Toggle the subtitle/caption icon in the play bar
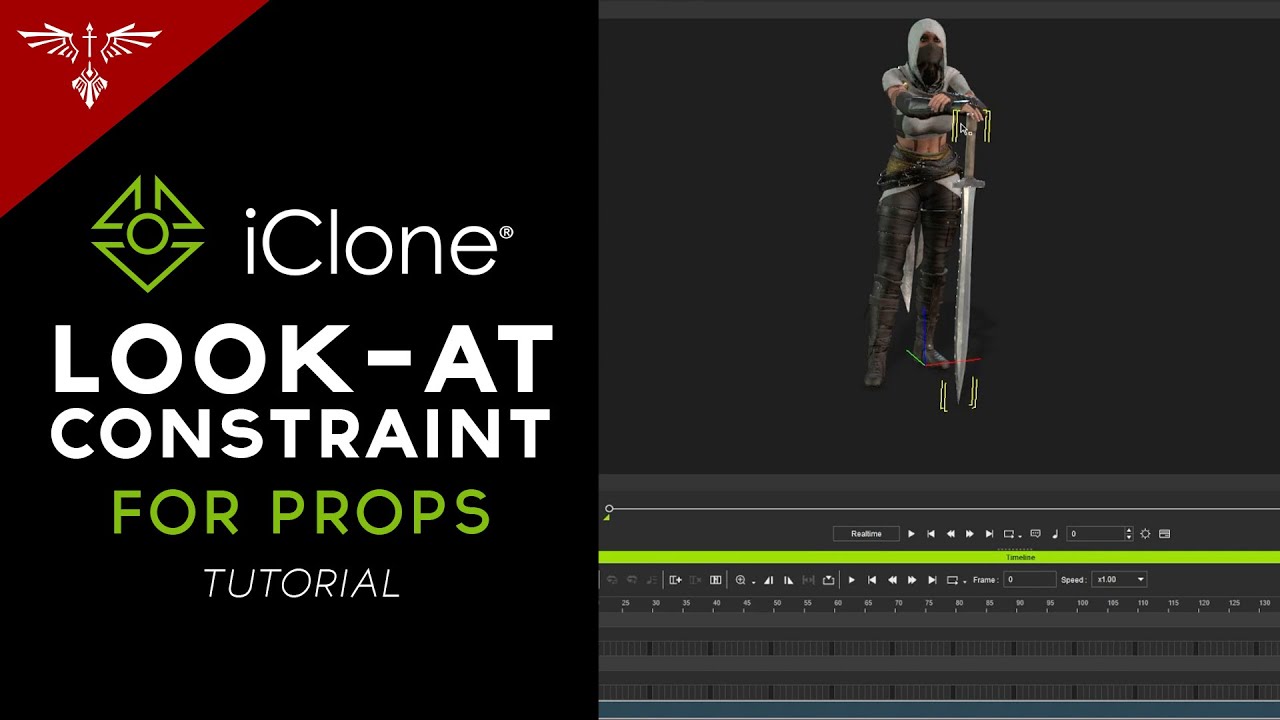The height and width of the screenshot is (720, 1280). coord(1035,534)
